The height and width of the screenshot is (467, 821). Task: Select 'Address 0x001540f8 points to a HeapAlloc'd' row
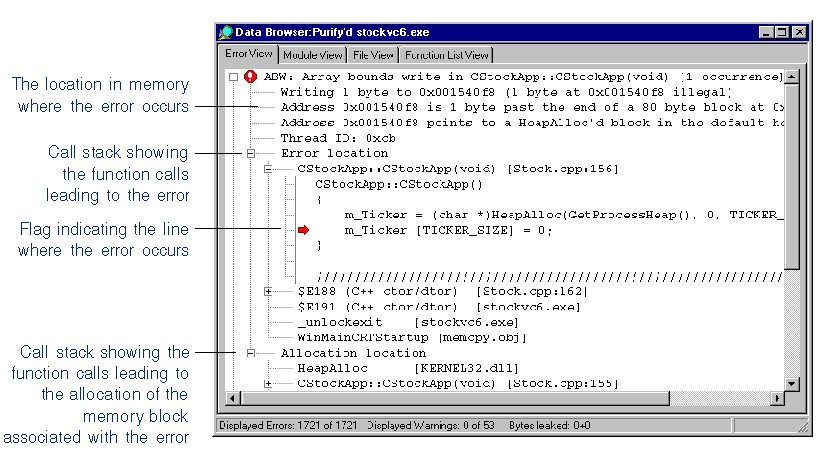coord(532,123)
